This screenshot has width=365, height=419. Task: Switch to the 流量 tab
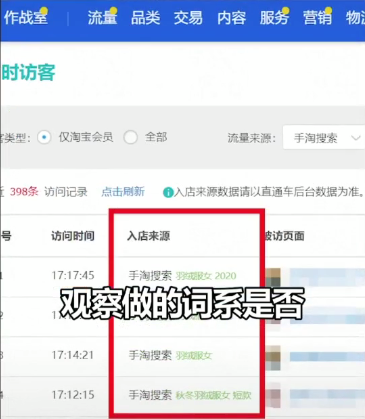click(x=102, y=18)
